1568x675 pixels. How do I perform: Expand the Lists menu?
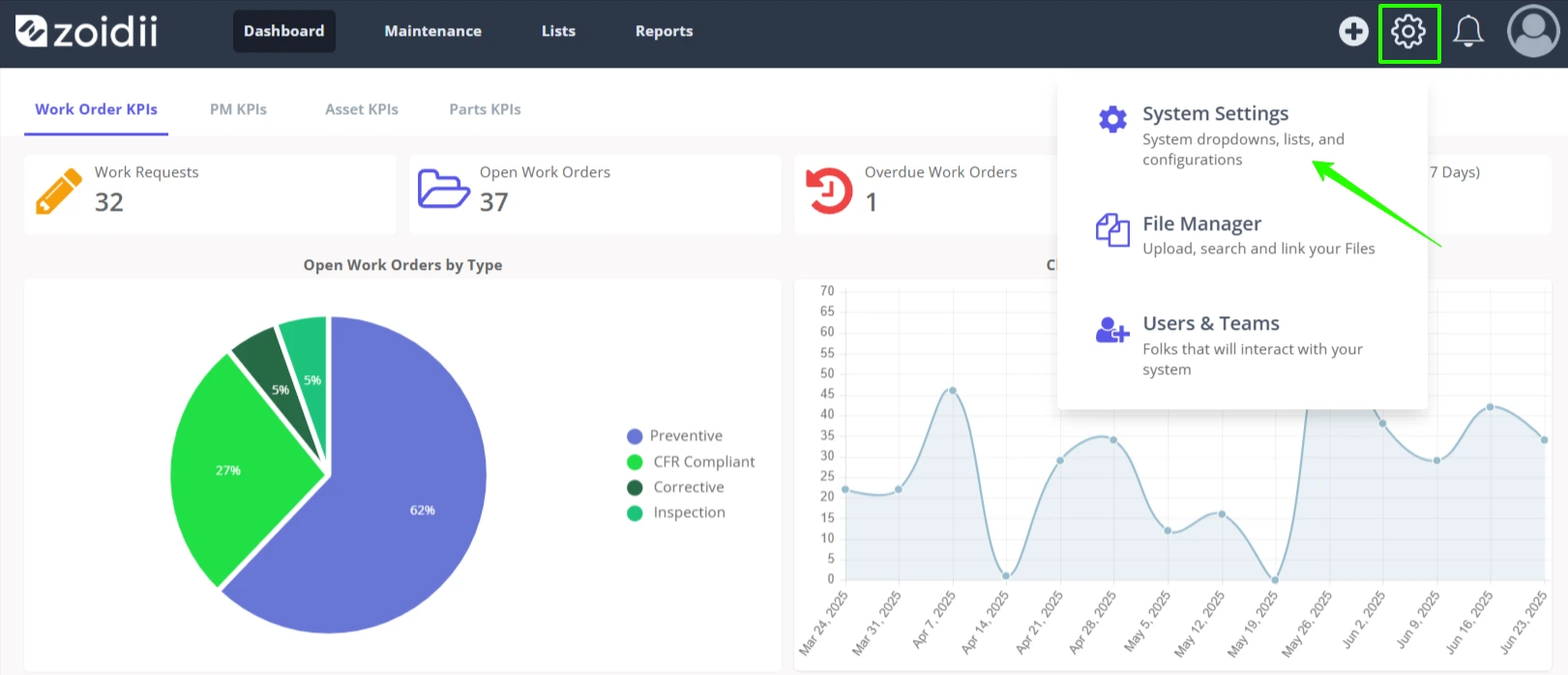(x=558, y=31)
